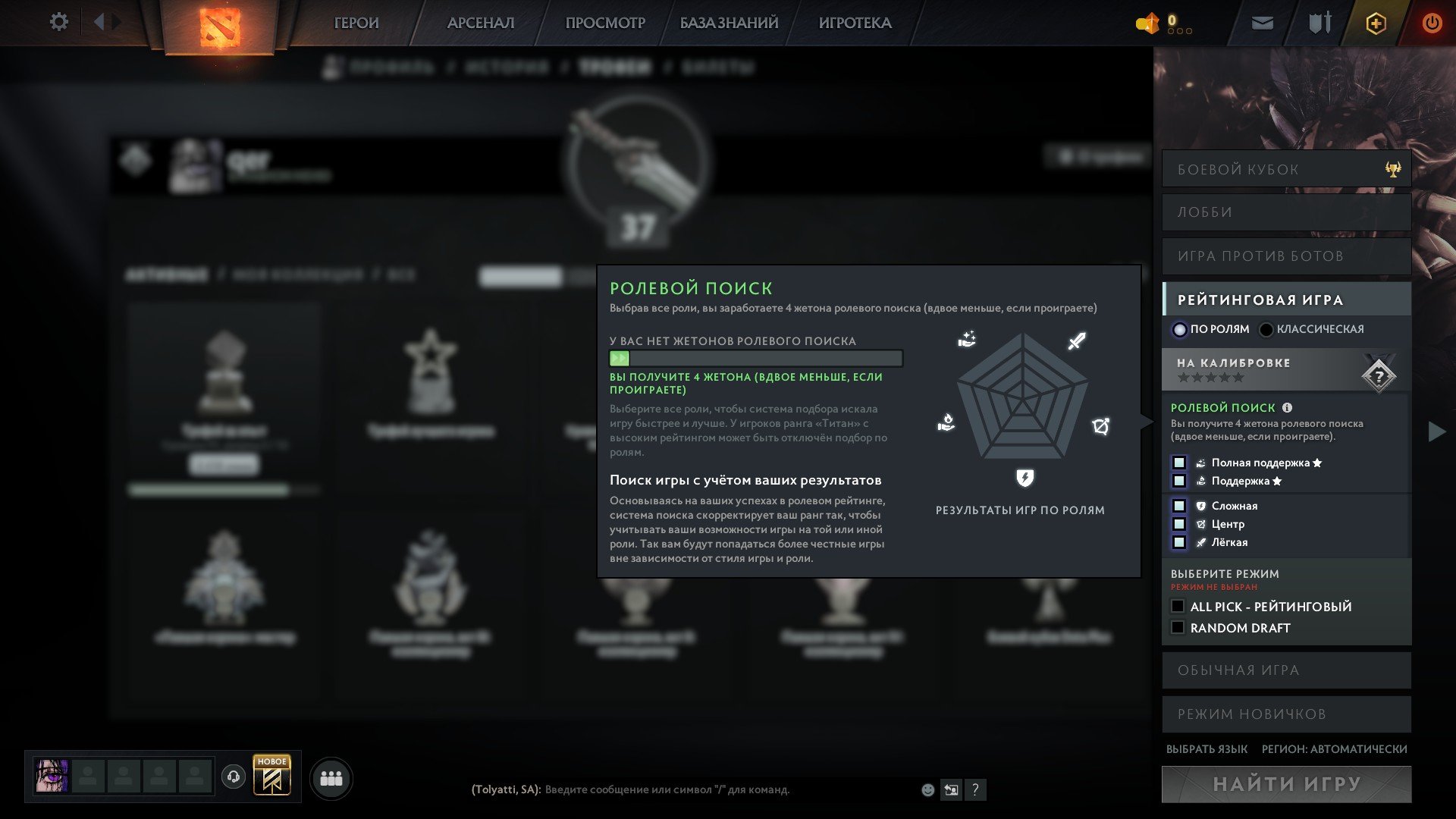Screen dimensions: 1456x819
Task: Click the НАЙТИ ИГРУ button
Action: pyautogui.click(x=1286, y=784)
